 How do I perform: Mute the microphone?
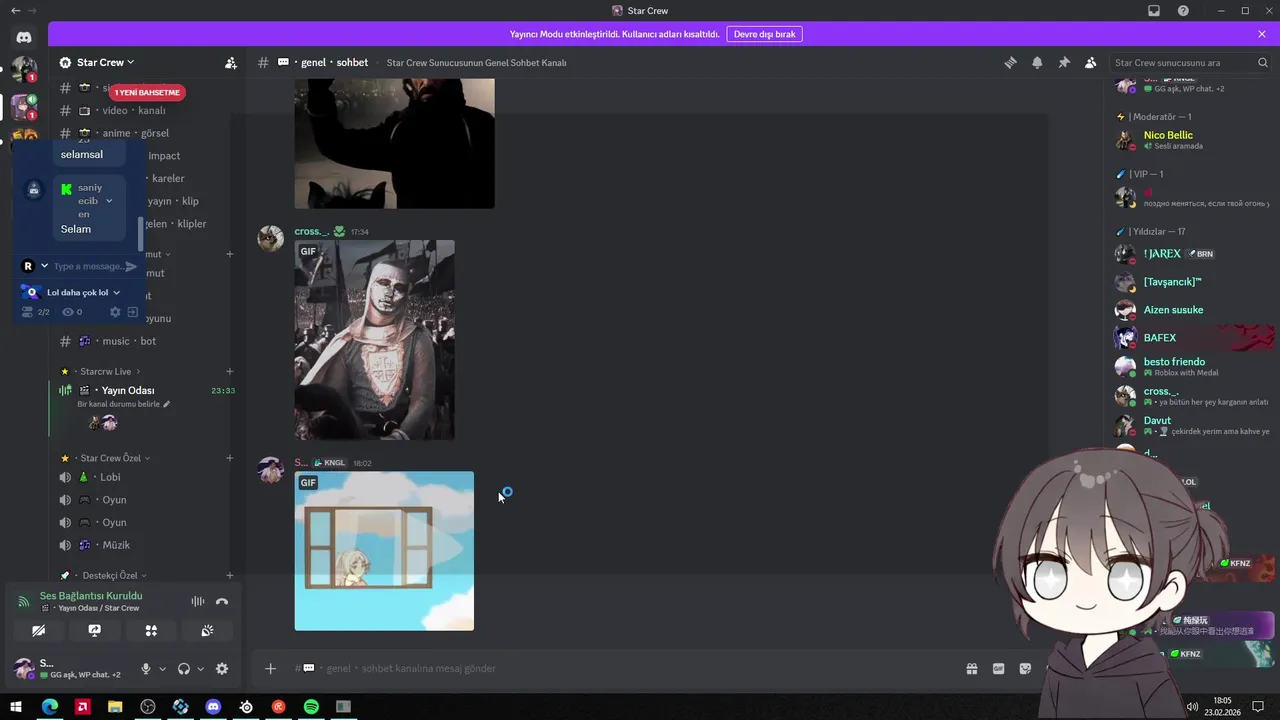146,669
